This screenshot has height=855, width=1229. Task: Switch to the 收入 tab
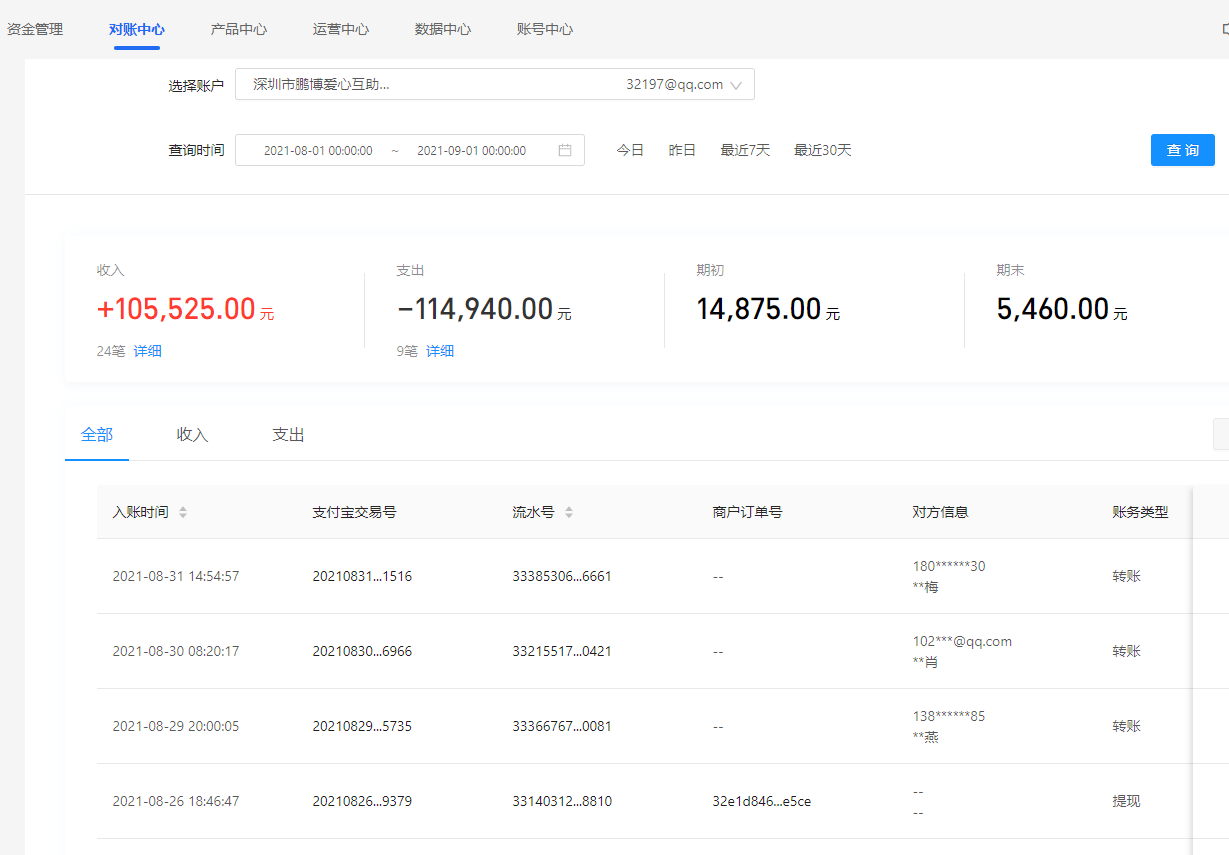tap(192, 435)
